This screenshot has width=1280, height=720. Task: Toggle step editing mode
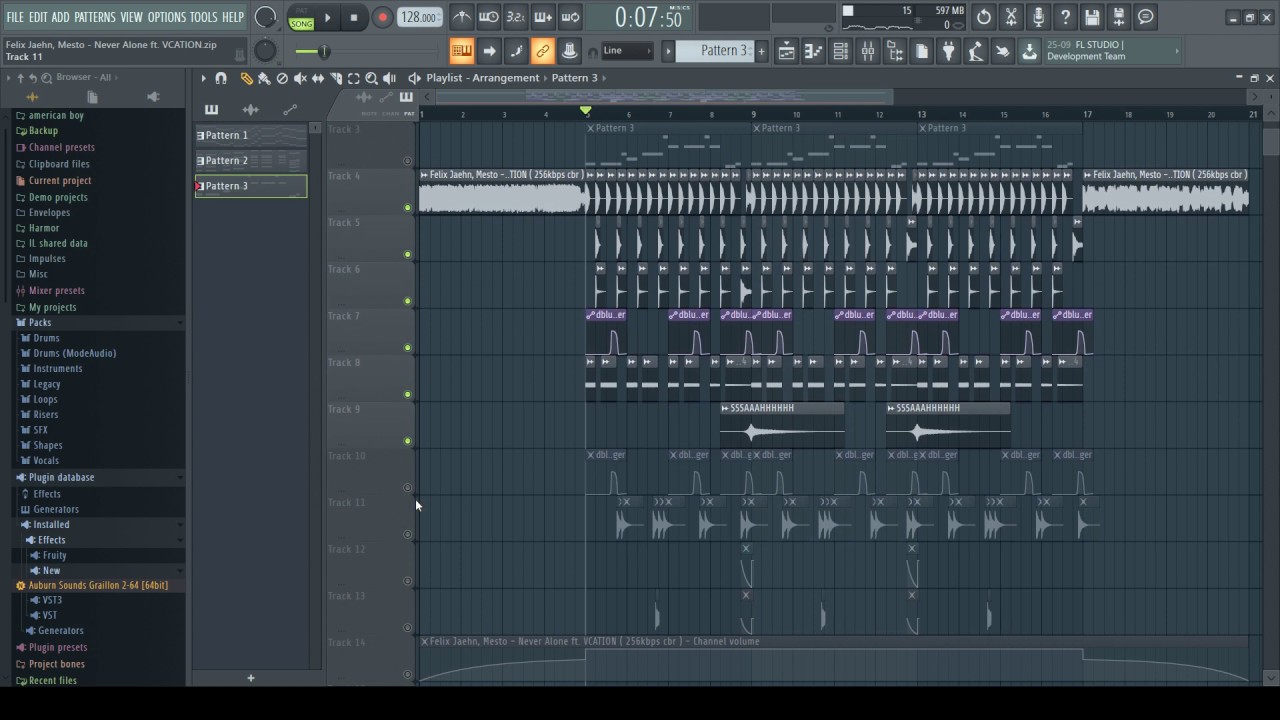516,51
